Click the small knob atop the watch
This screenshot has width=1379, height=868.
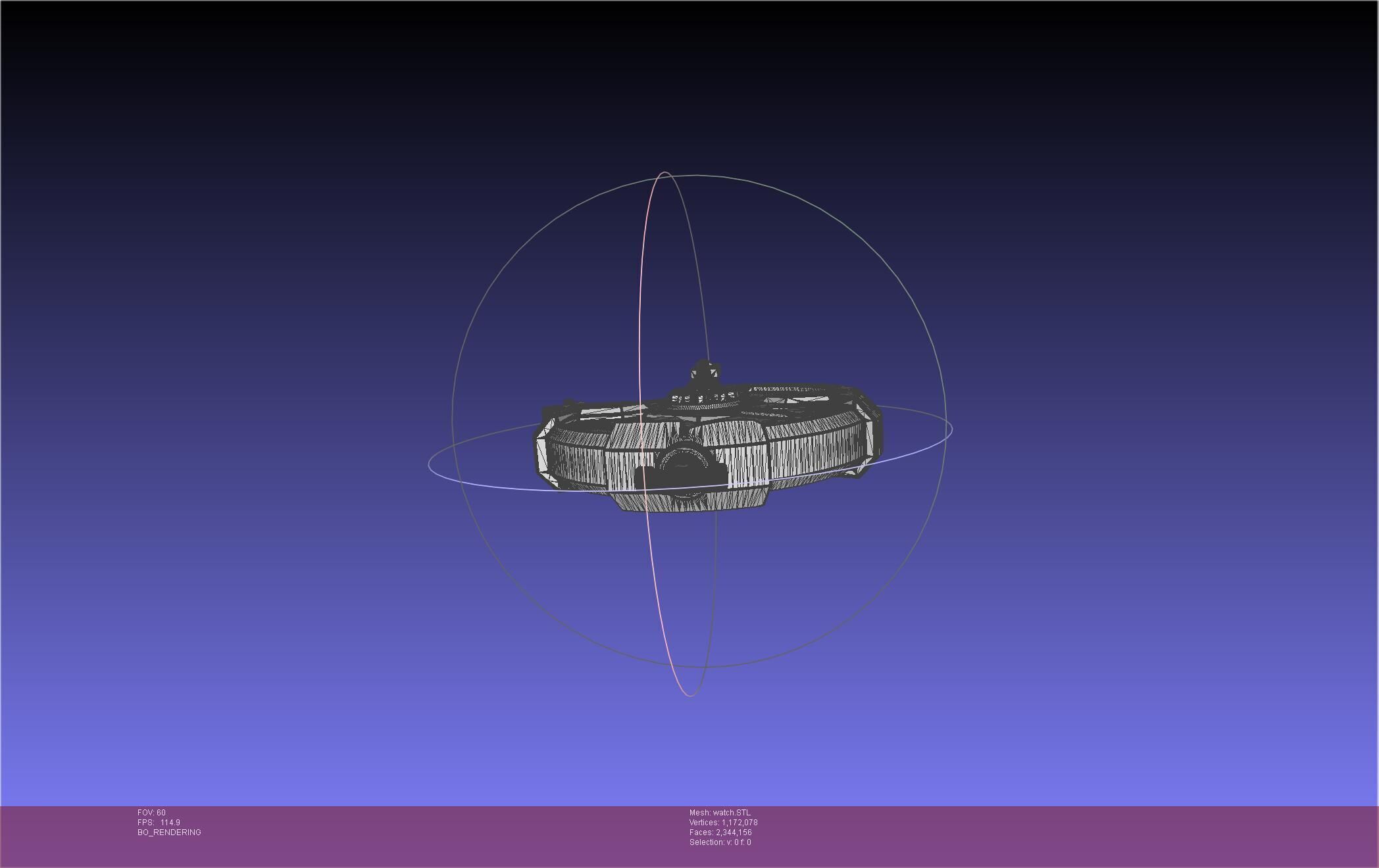click(705, 372)
